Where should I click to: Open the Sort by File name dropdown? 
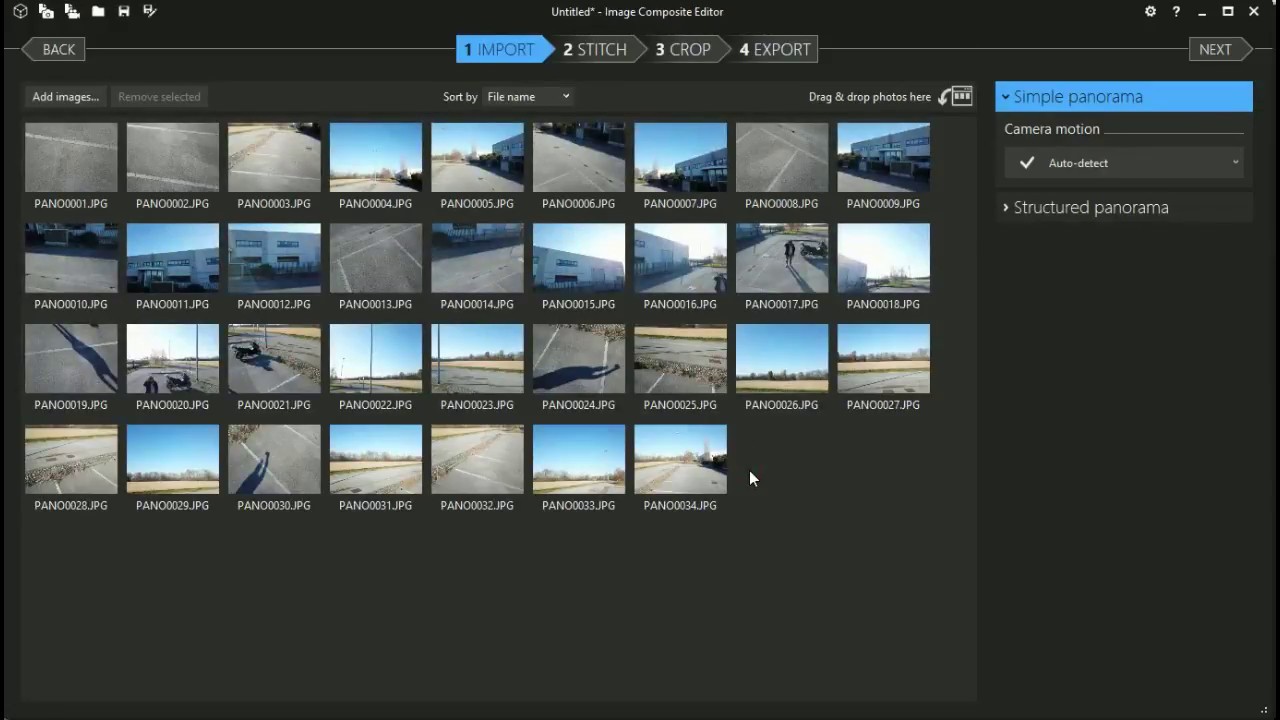(x=528, y=97)
